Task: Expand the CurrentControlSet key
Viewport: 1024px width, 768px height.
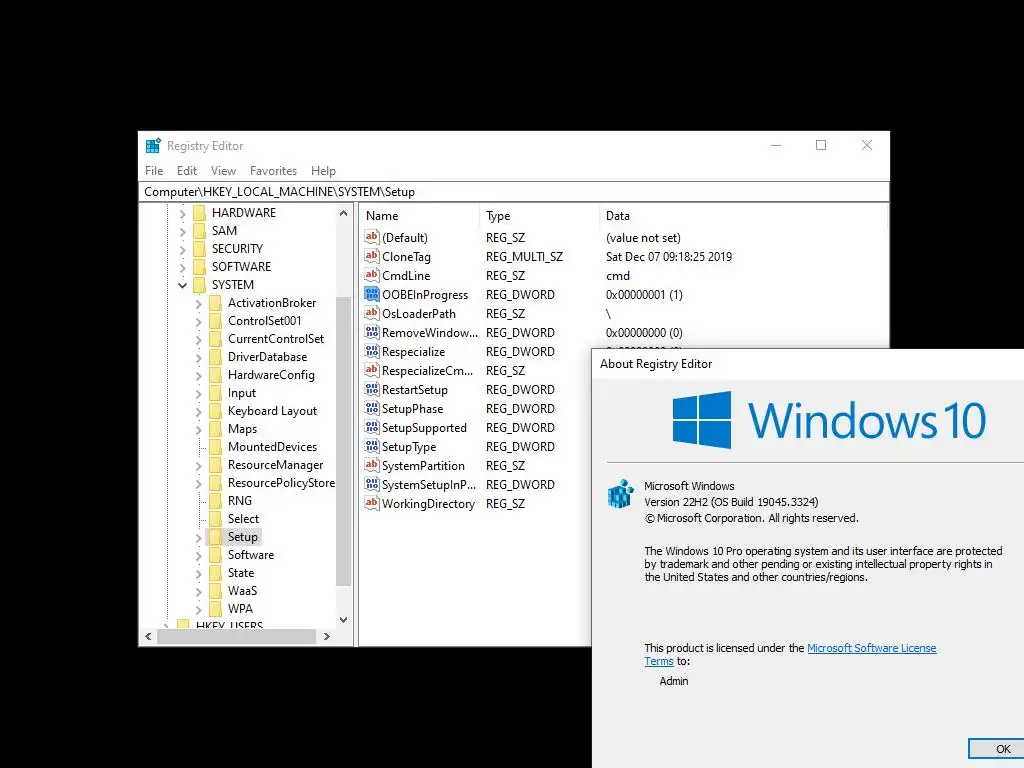Action: (x=199, y=340)
